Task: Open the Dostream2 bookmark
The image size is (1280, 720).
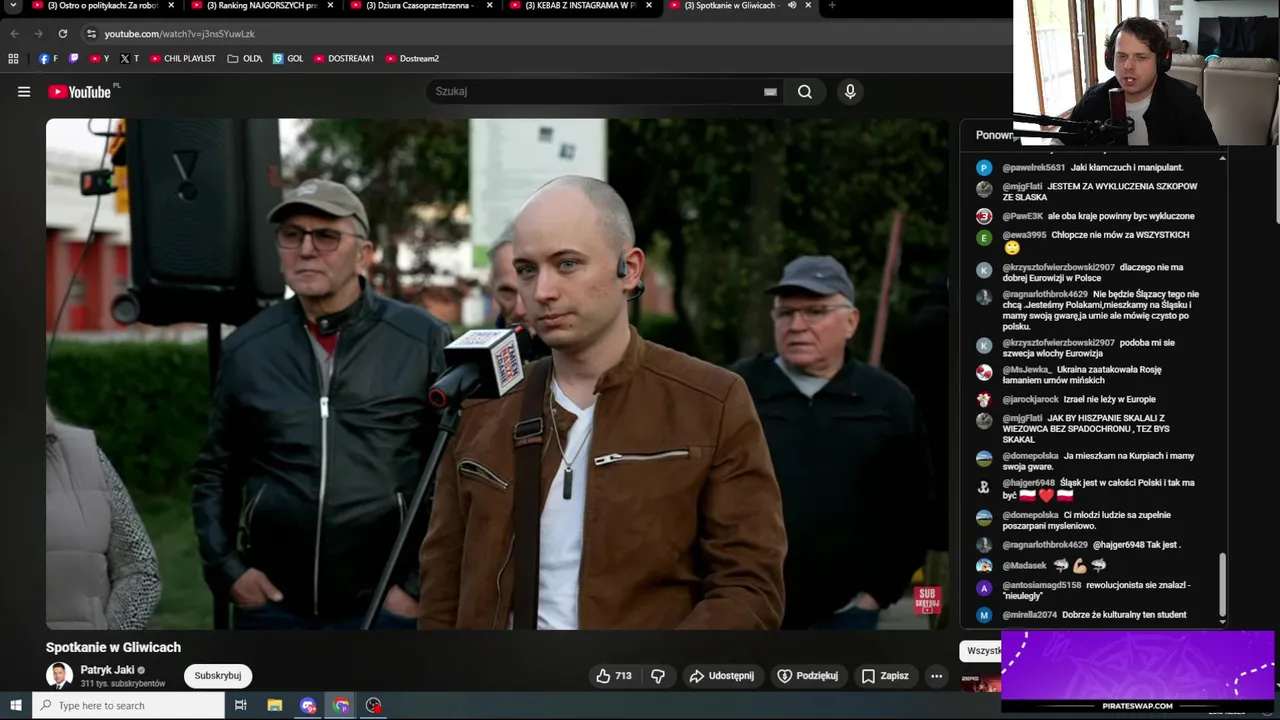Action: point(412,59)
